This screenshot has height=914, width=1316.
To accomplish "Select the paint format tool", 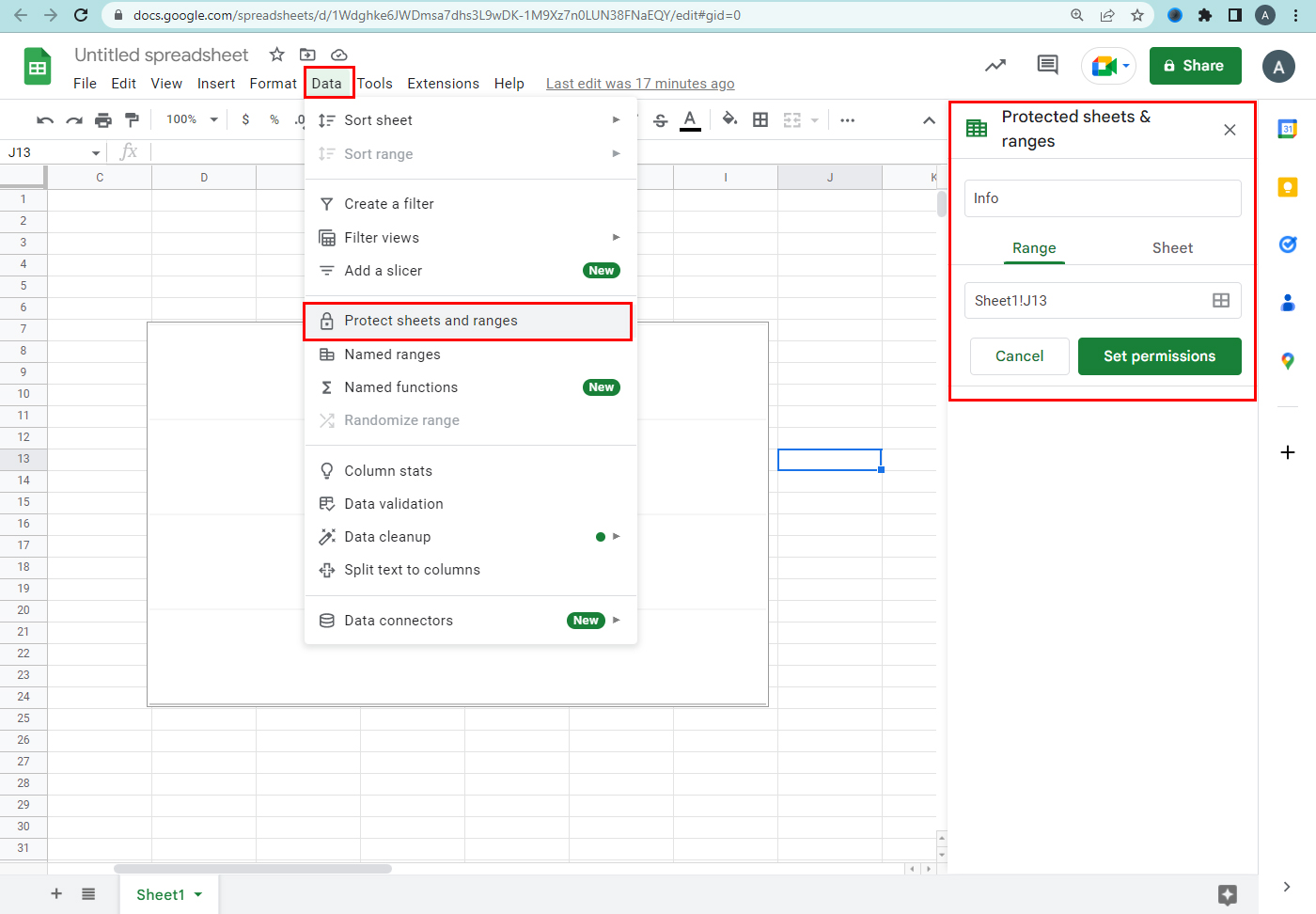I will tap(132, 119).
